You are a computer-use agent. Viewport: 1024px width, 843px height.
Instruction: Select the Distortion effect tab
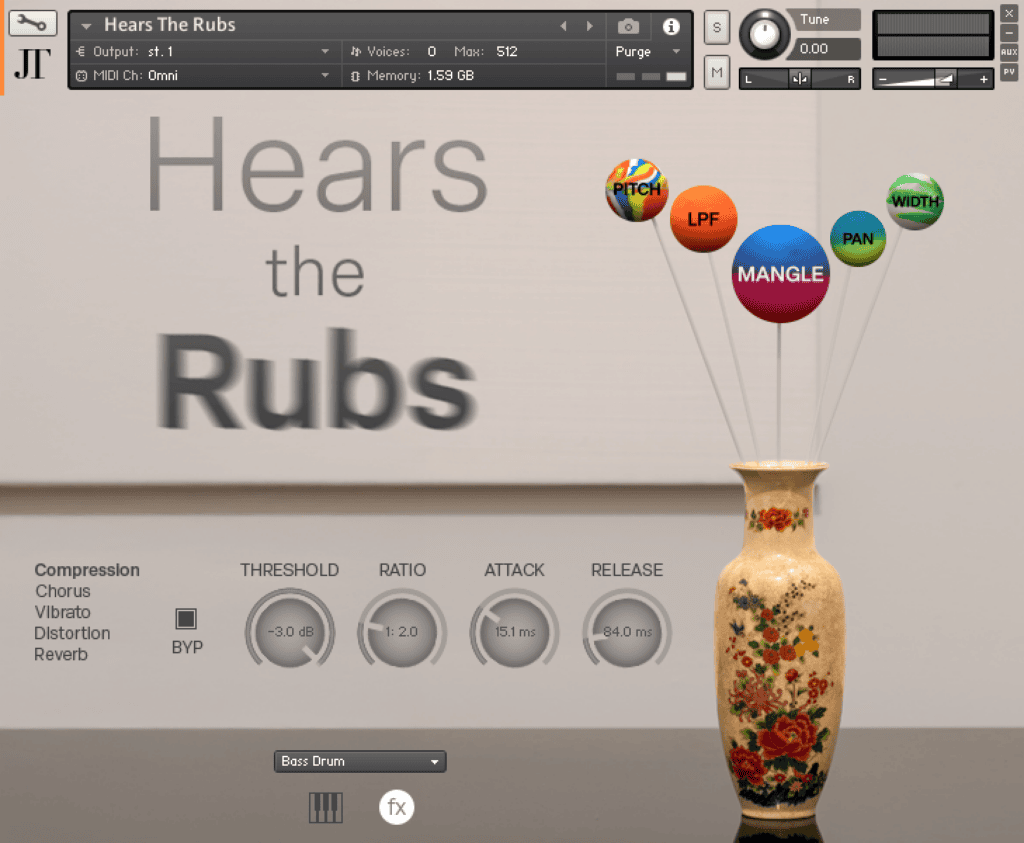pos(72,633)
